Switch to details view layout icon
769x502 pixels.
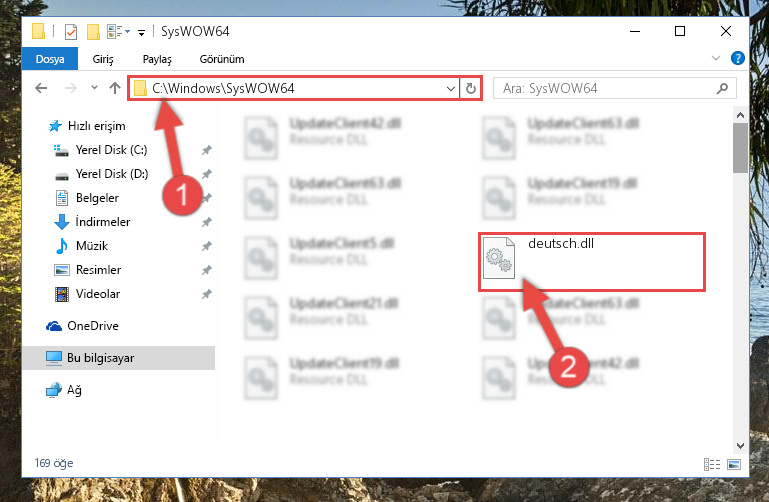[x=712, y=464]
